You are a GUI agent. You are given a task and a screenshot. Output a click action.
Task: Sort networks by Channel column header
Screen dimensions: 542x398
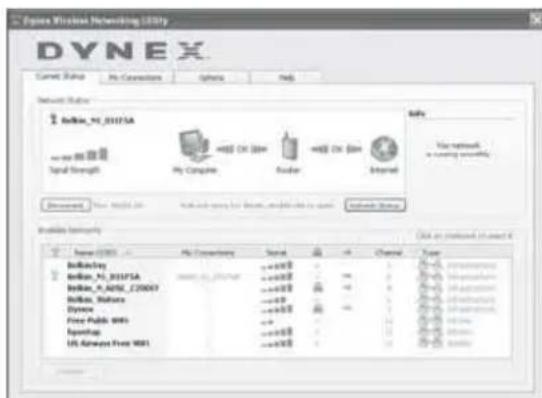tap(389, 253)
